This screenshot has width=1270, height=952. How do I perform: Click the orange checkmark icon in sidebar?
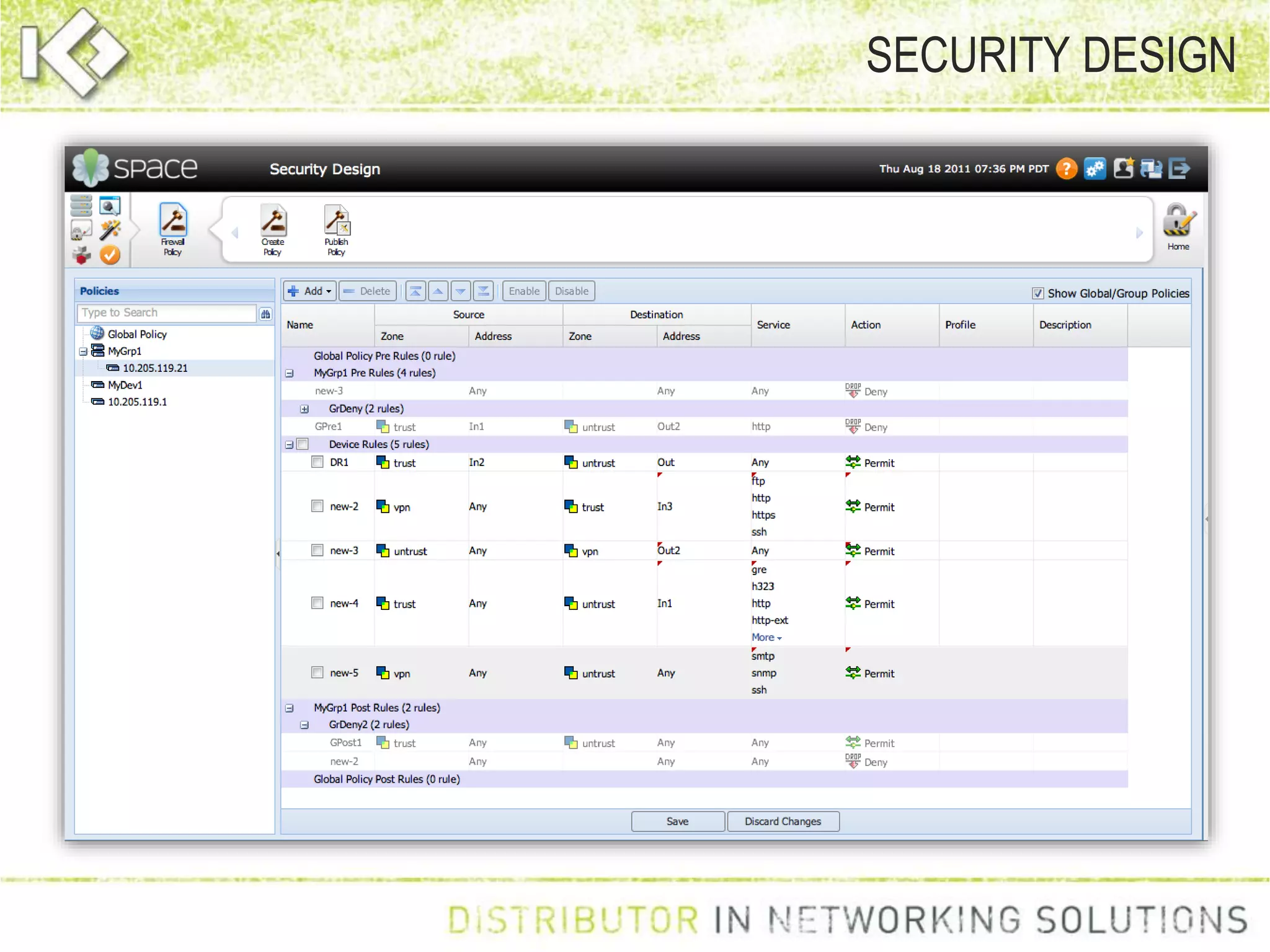110,255
